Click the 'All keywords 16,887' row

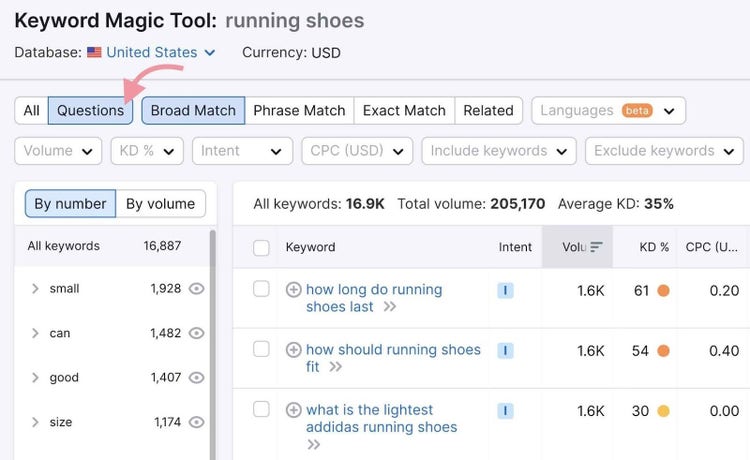pos(112,246)
